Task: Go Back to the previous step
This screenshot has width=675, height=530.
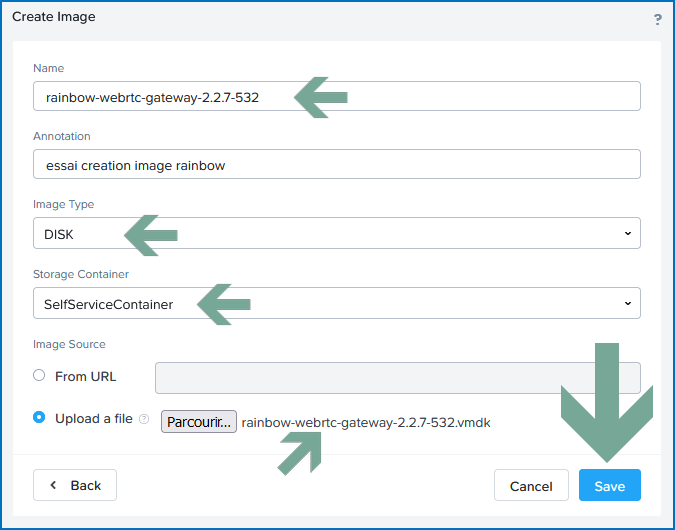Action: [75, 485]
